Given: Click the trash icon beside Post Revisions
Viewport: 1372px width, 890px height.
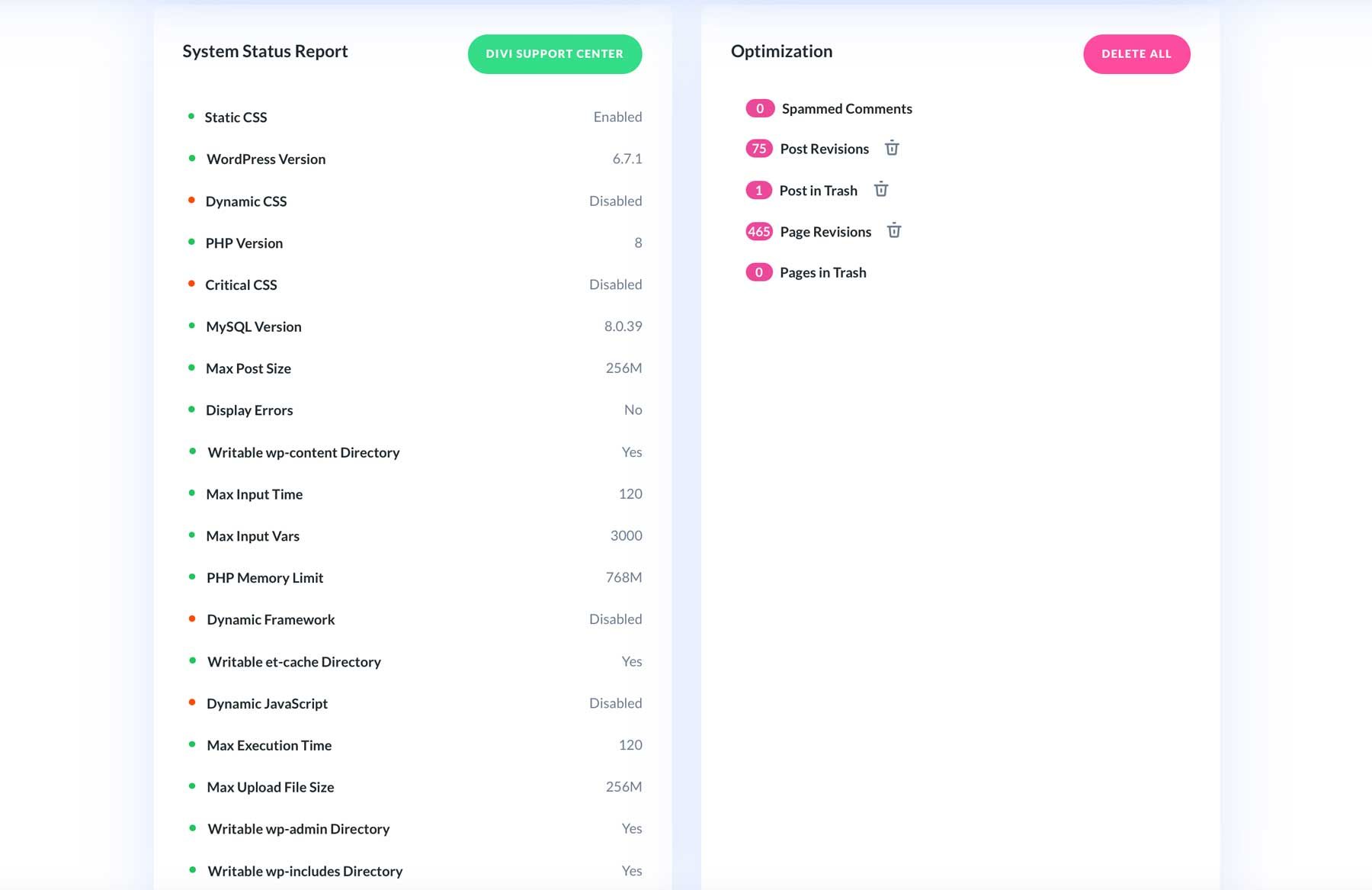Looking at the screenshot, I should coord(891,149).
